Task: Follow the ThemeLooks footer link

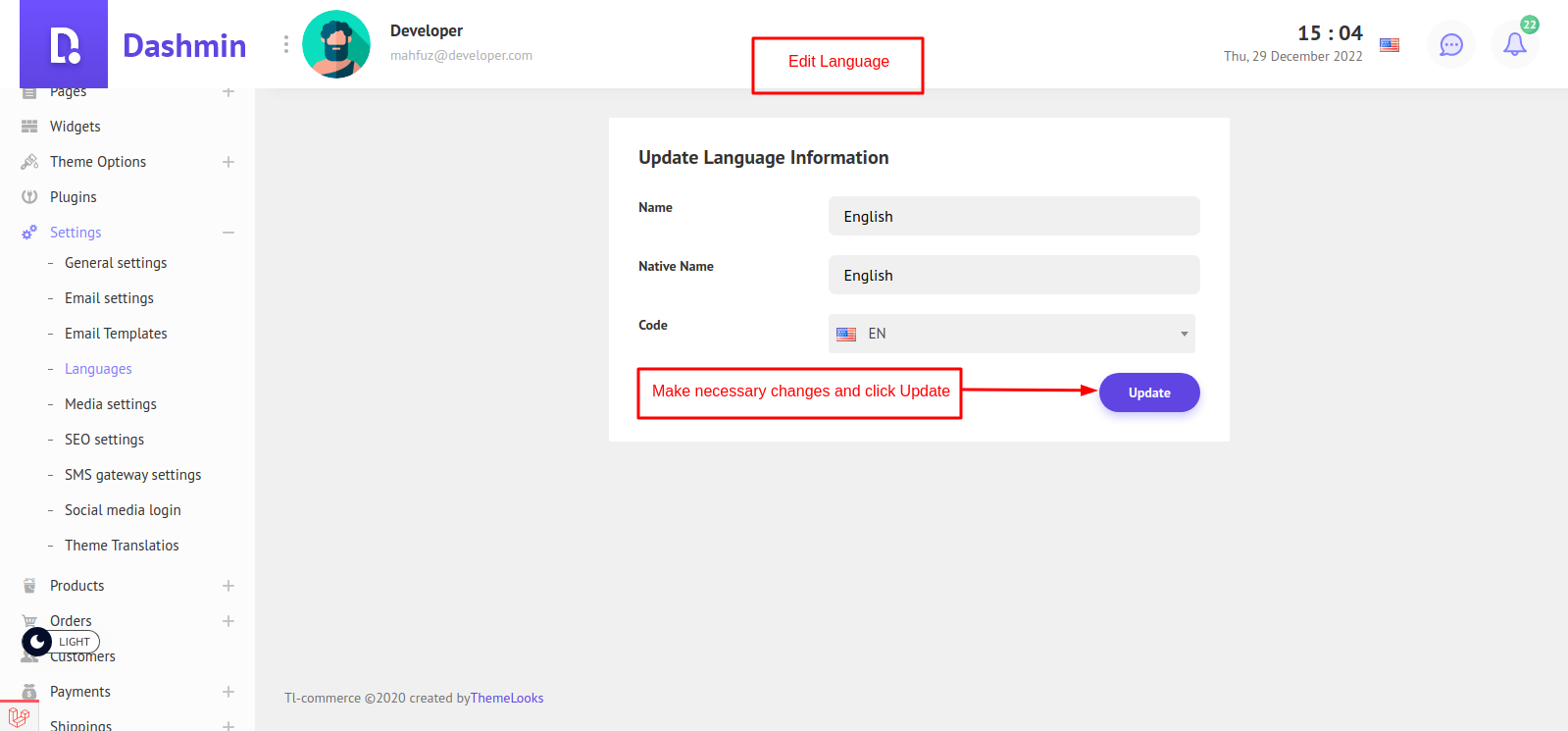Action: point(507,699)
